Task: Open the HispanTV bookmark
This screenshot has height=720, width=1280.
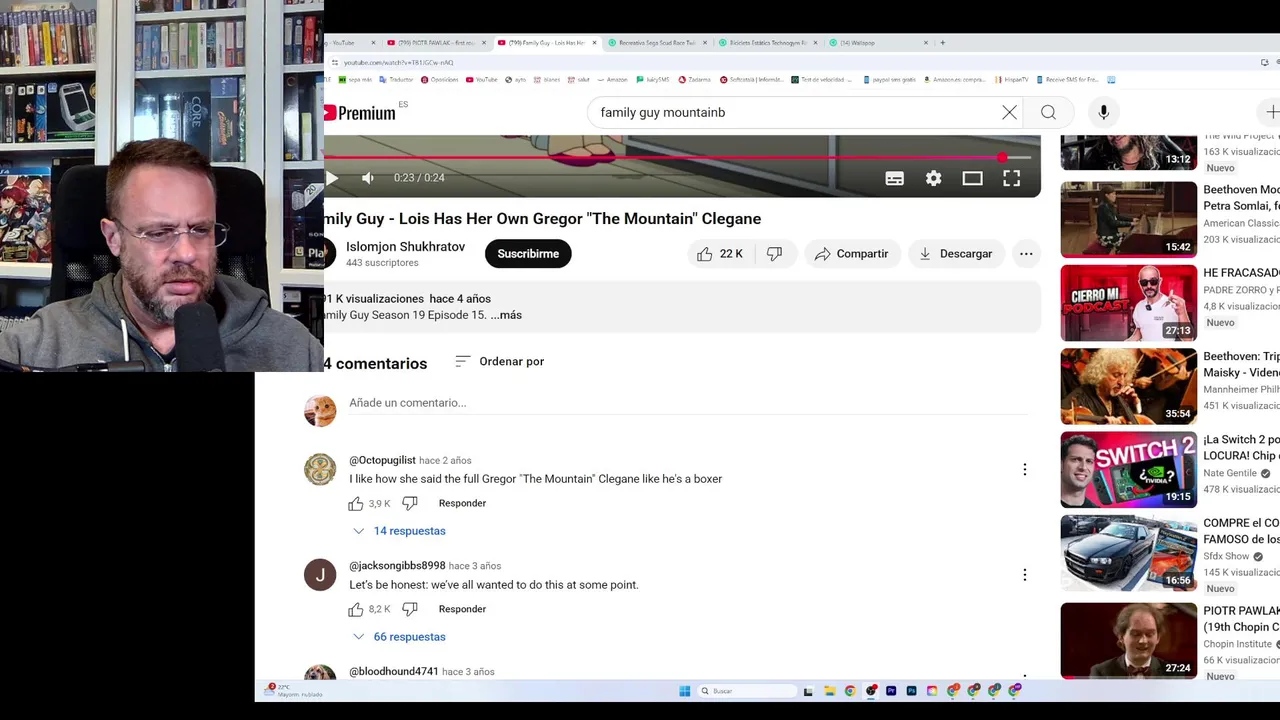Action: coord(1012,80)
